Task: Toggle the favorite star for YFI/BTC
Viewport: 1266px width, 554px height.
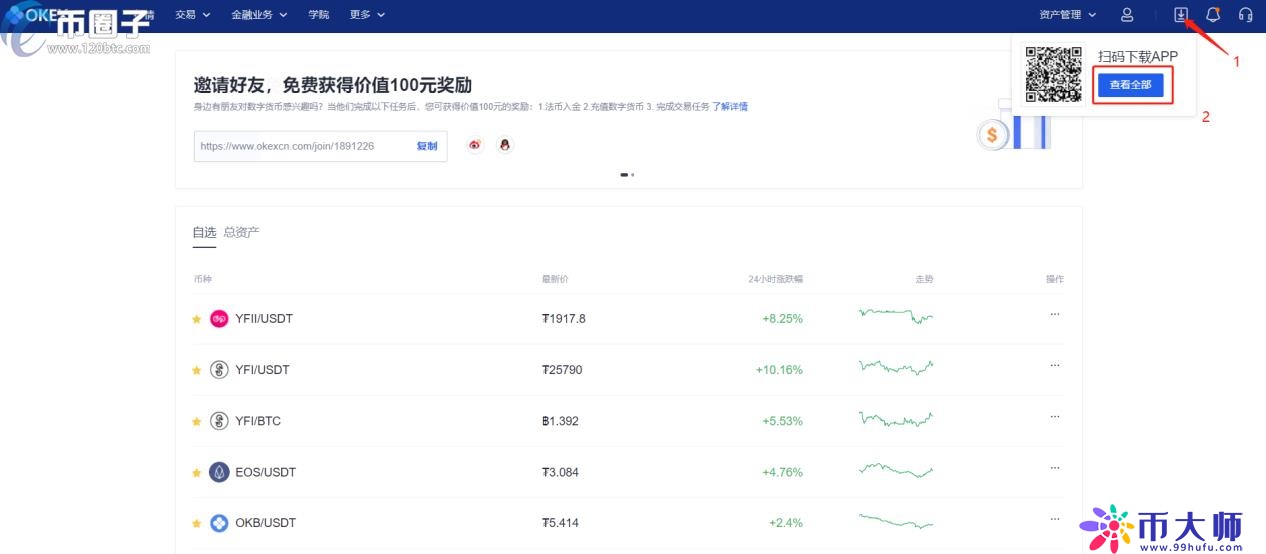Action: (x=197, y=421)
